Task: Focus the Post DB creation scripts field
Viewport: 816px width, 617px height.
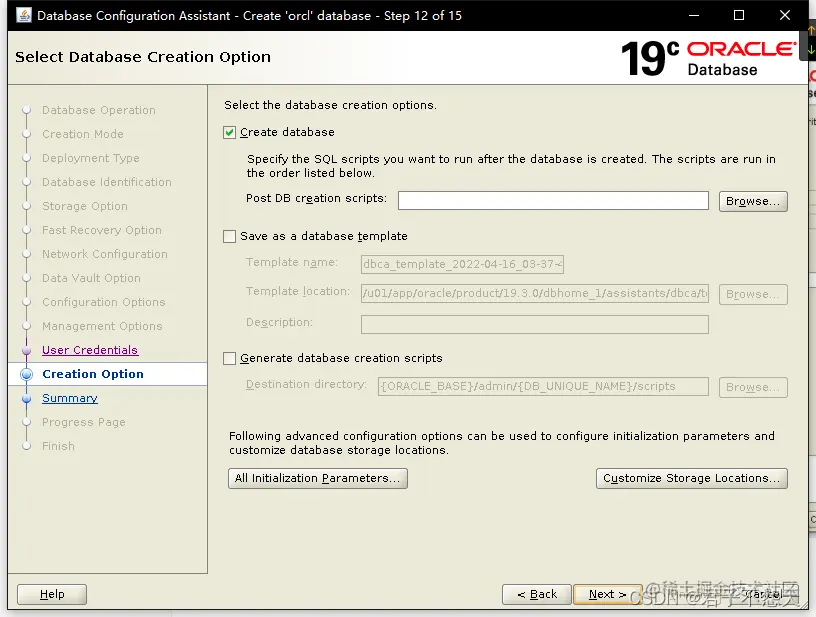Action: pos(553,201)
